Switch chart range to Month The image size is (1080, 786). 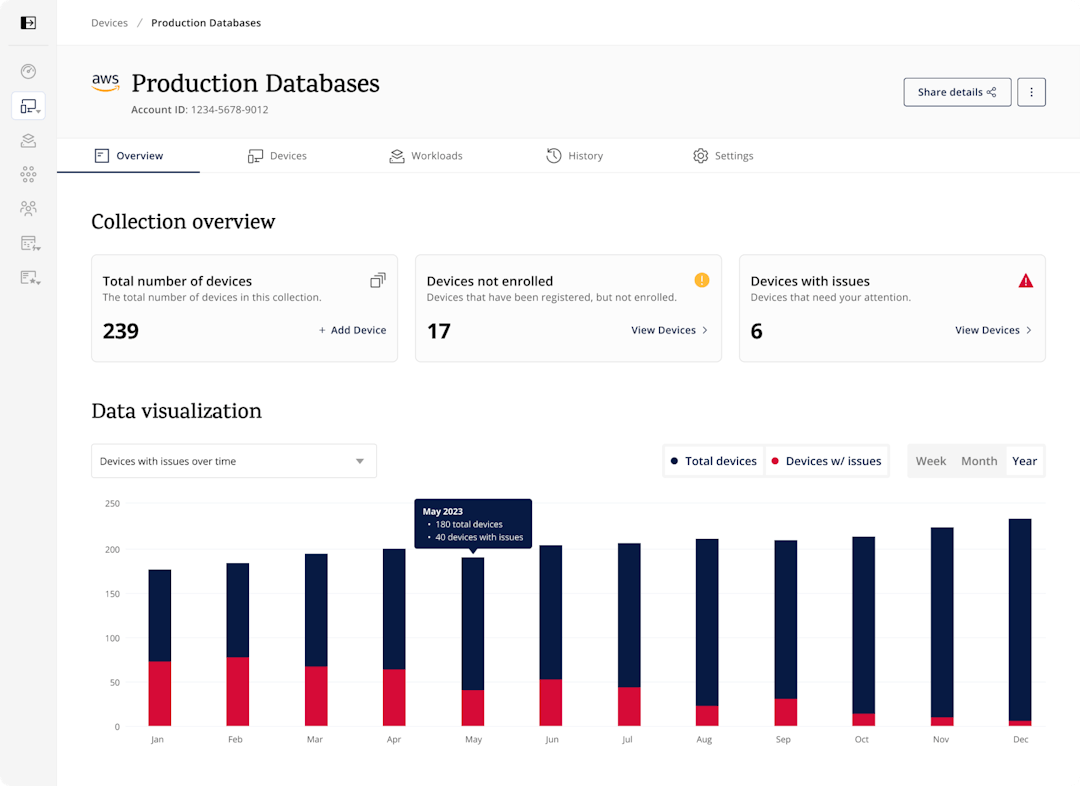coord(978,461)
